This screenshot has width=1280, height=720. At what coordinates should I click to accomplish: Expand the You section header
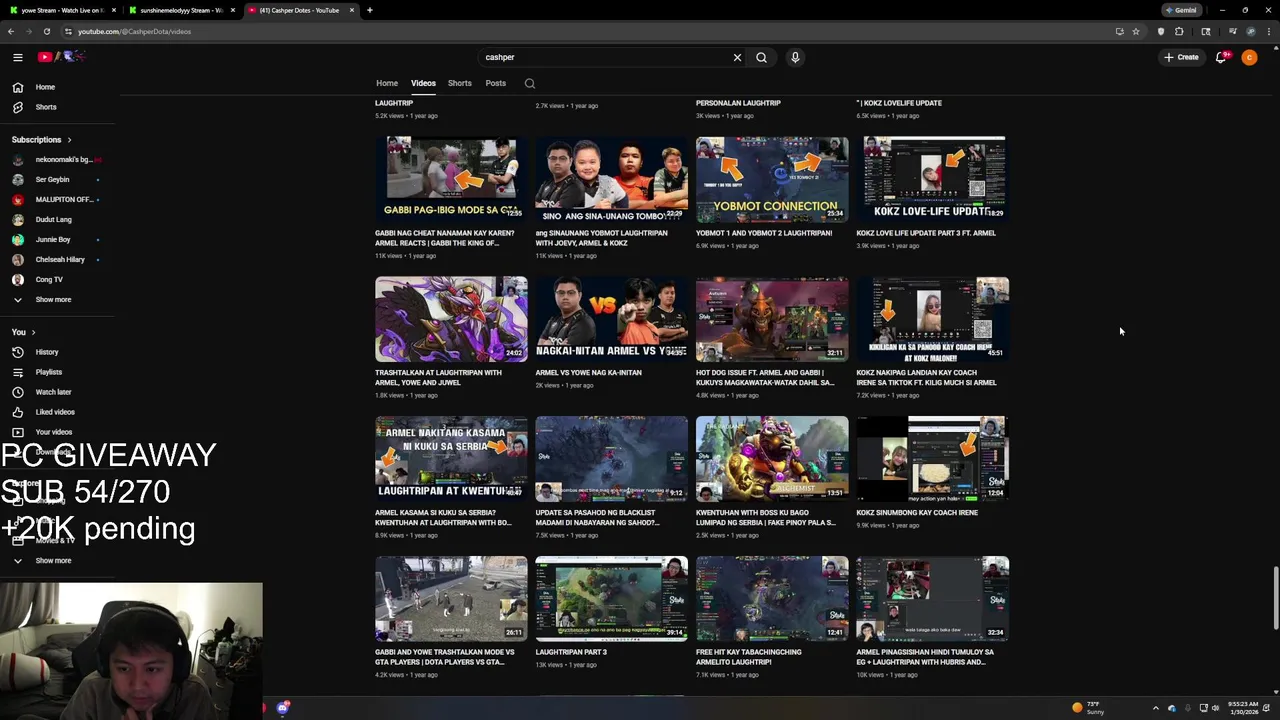point(24,332)
